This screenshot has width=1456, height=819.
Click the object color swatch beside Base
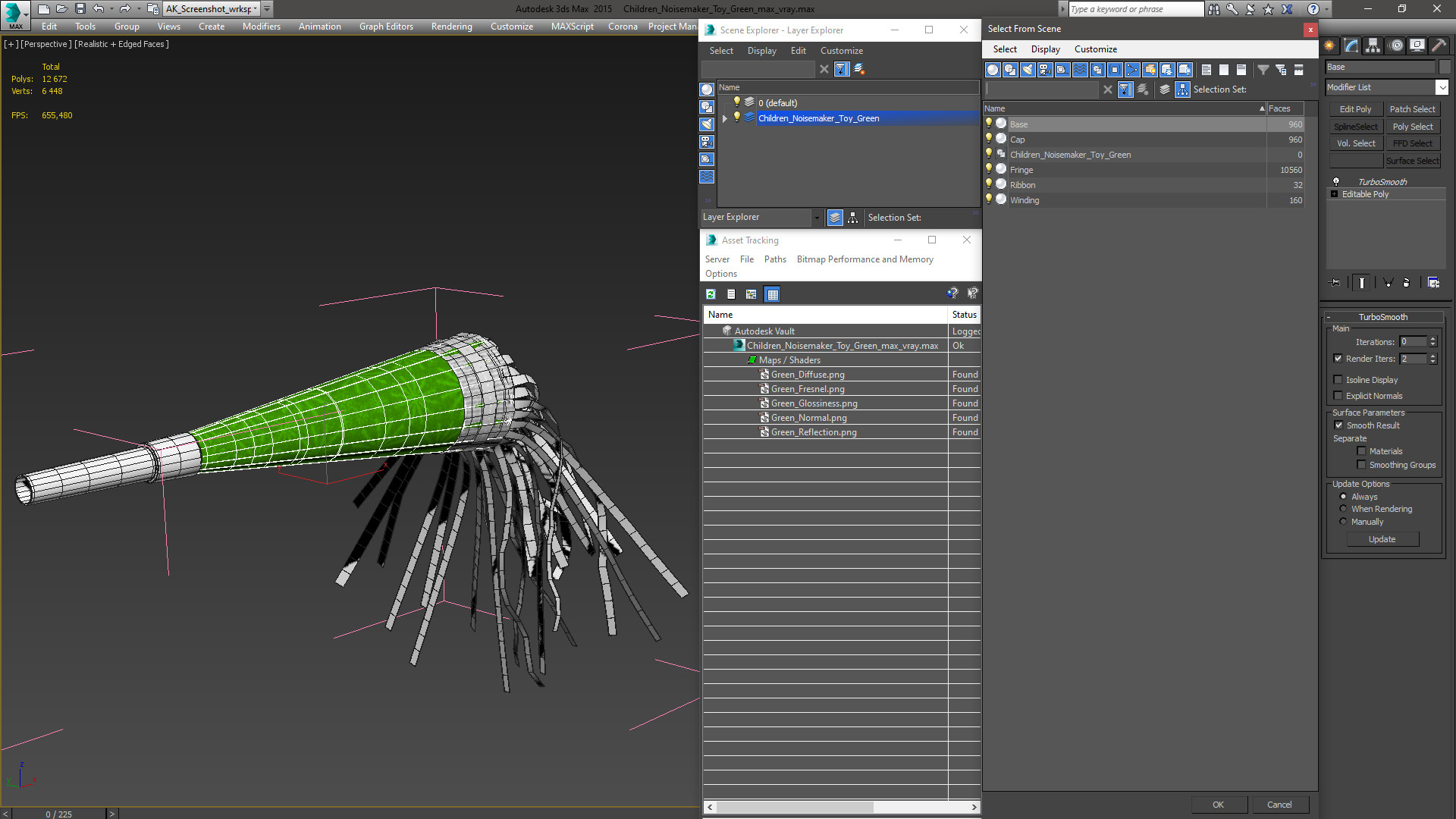click(x=1445, y=67)
